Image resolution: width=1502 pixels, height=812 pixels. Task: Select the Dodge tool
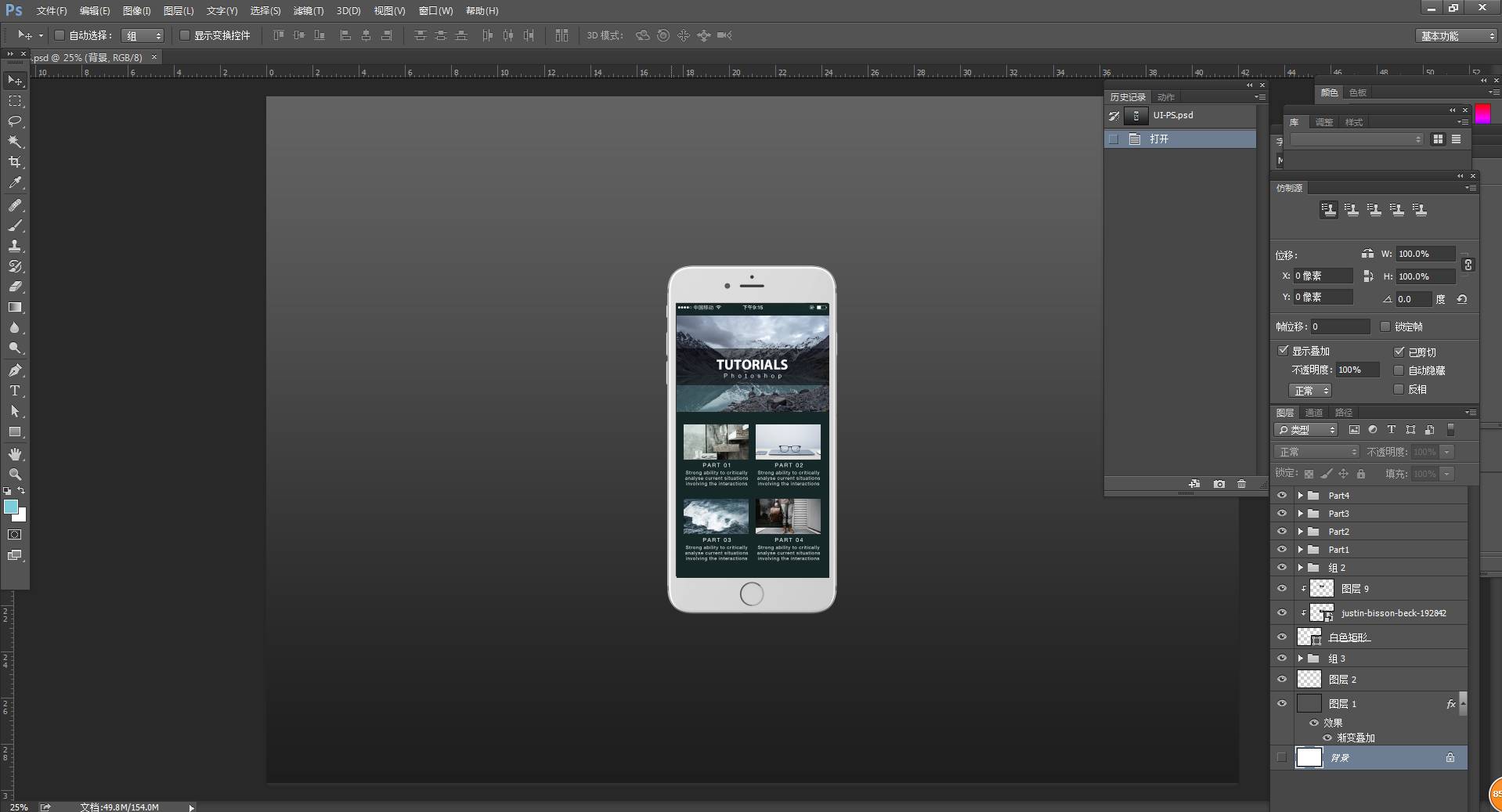[15, 348]
